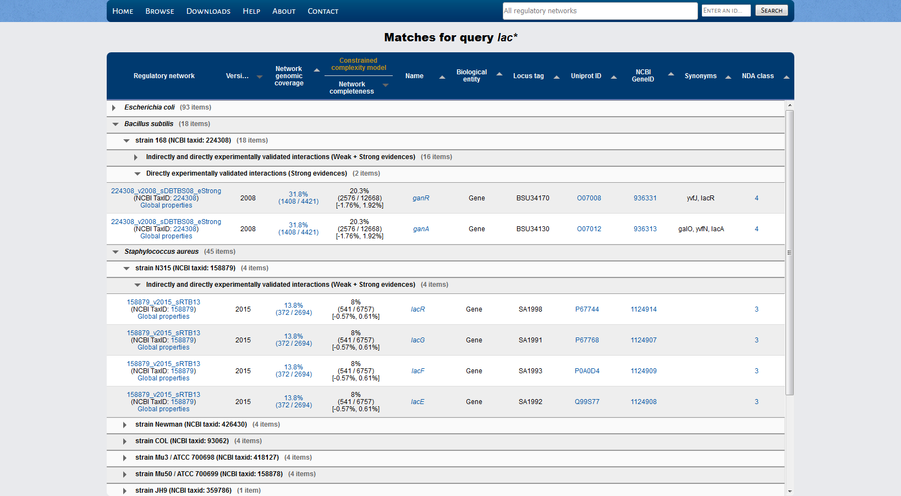Sort by Biological entity using its arrow
The width and height of the screenshot is (901, 496).
497,77
